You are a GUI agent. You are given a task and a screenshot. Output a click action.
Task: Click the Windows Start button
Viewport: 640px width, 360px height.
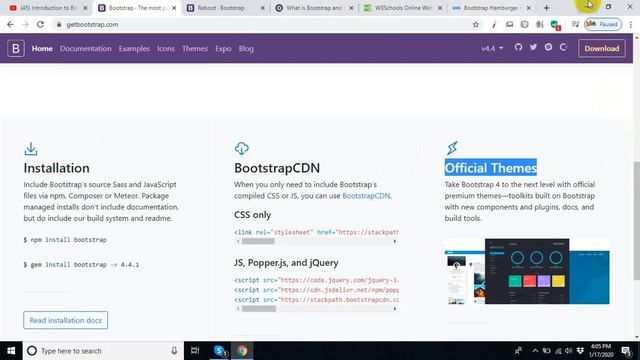tap(11, 351)
